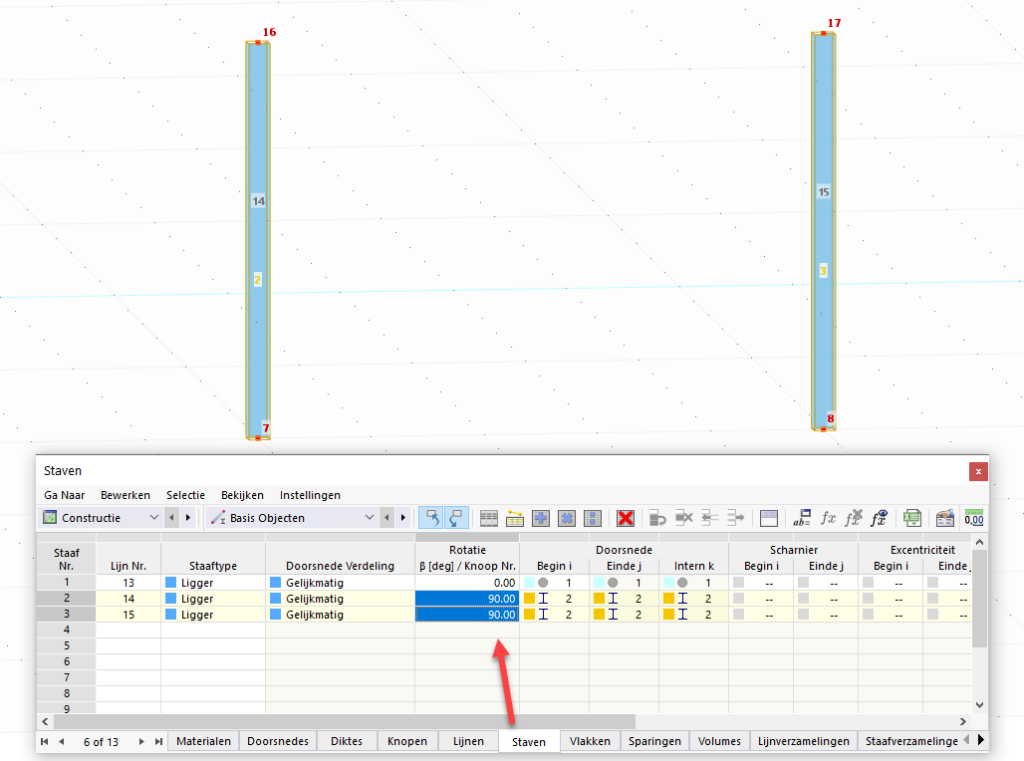Click the table icon with yellow header row
Screen dimensions: 1024x761
click(x=515, y=518)
